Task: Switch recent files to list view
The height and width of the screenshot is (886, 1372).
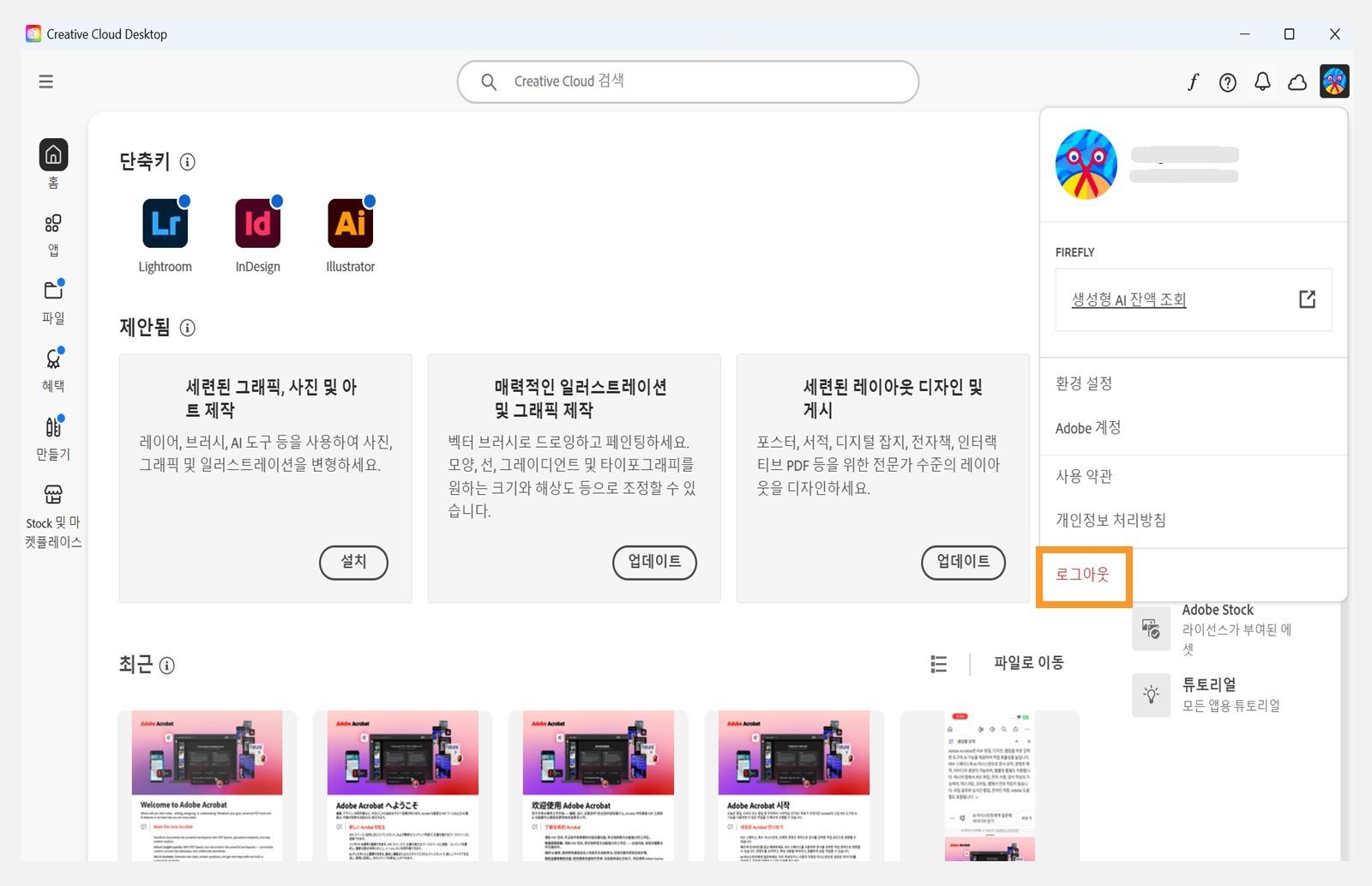Action: click(939, 664)
